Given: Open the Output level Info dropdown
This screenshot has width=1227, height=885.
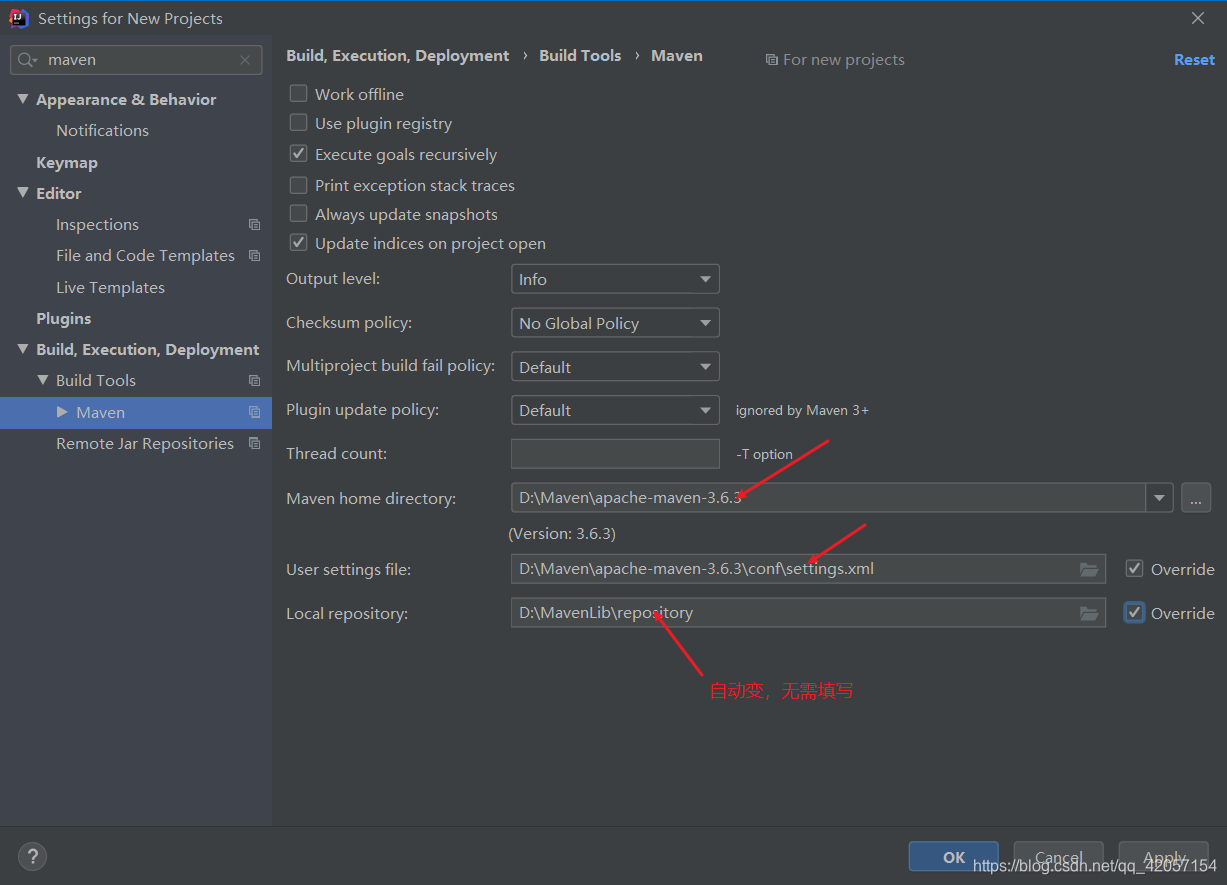Looking at the screenshot, I should point(615,279).
